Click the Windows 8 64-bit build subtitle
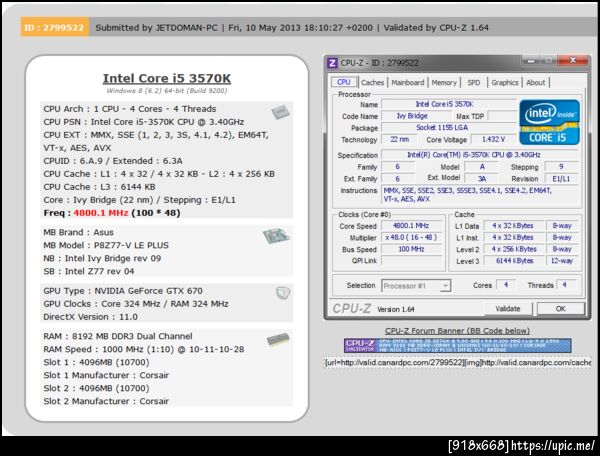This screenshot has height=456, width=600. pos(167,91)
